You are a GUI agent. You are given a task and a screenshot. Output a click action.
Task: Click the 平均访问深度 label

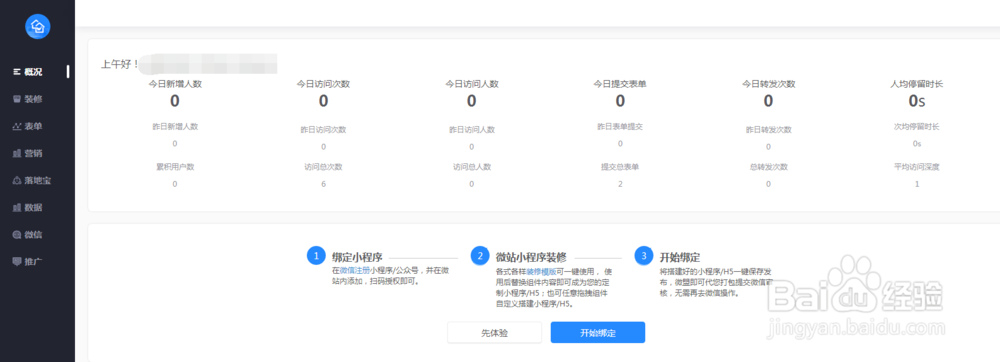pos(916,167)
